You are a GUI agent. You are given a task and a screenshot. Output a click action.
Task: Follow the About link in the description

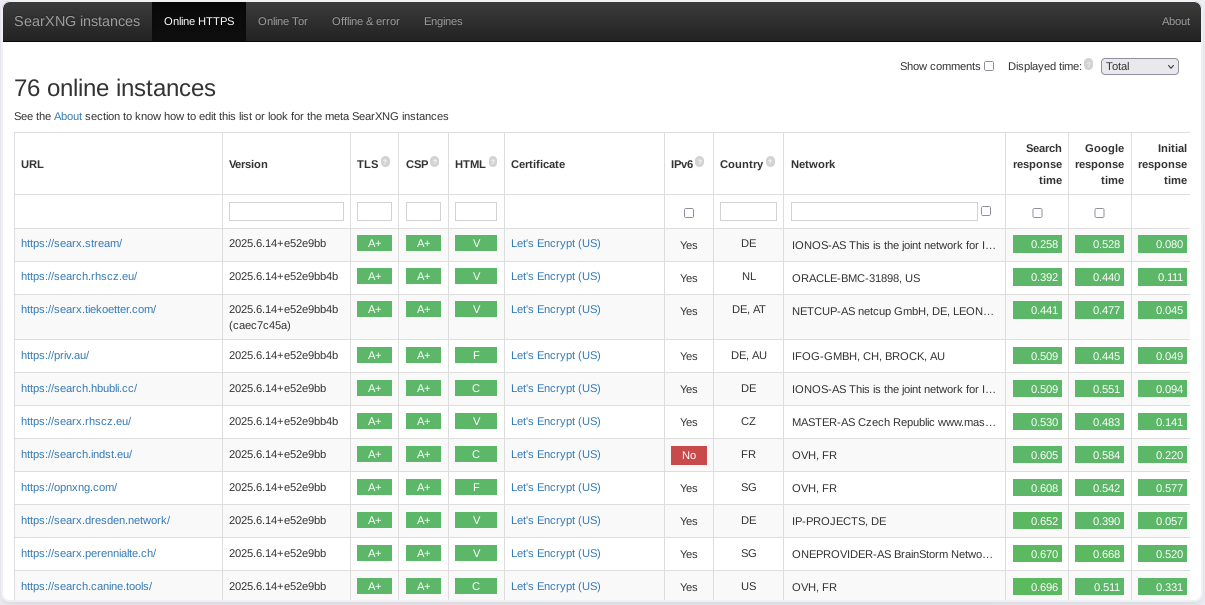[68, 116]
